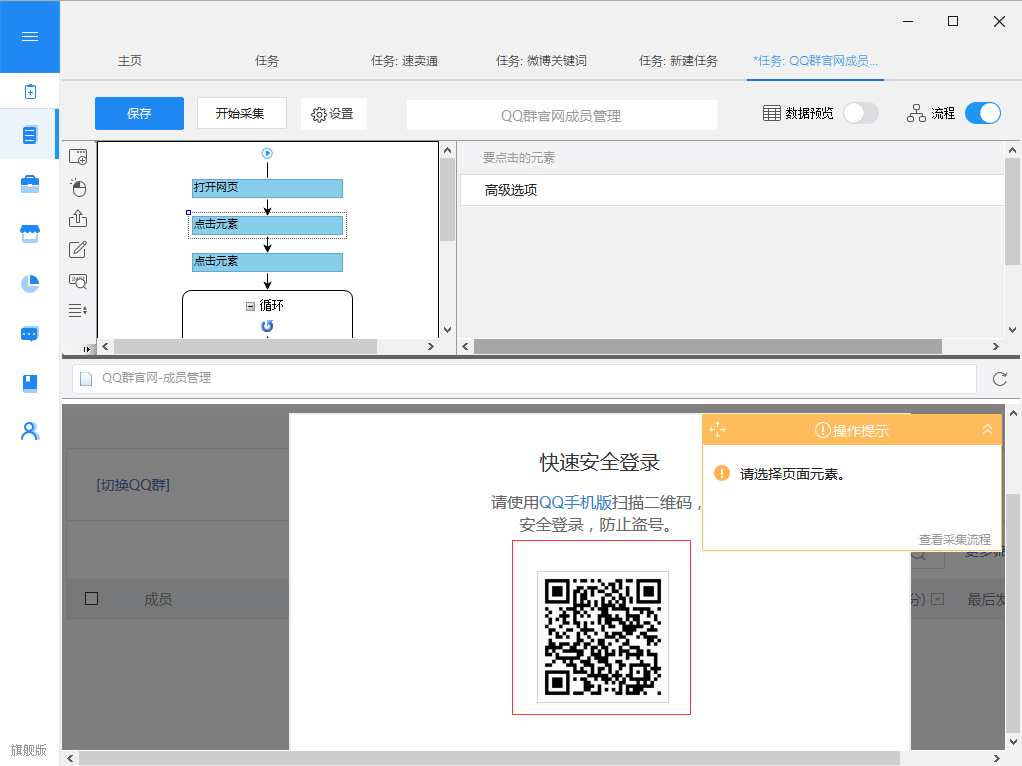The height and width of the screenshot is (766, 1022).
Task: Open the task list document sidebar icon
Action: (30, 135)
